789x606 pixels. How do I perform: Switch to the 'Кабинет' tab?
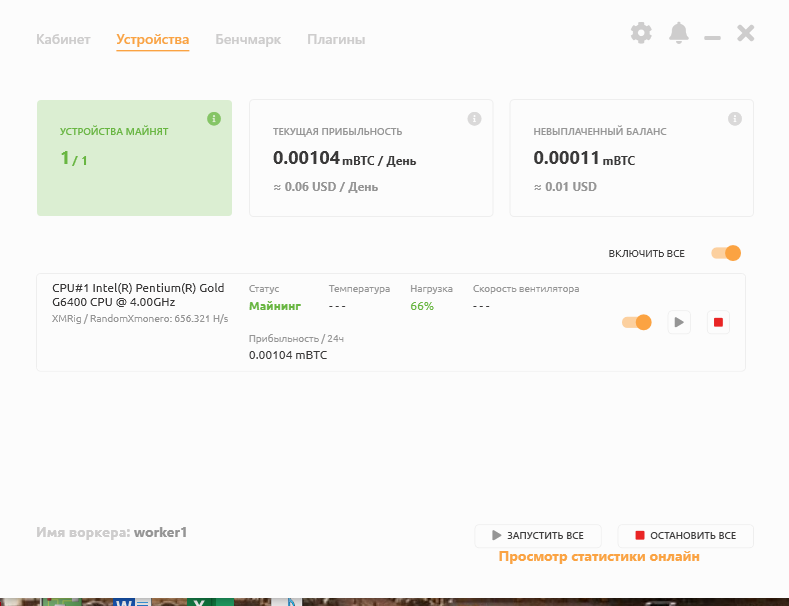click(x=63, y=39)
